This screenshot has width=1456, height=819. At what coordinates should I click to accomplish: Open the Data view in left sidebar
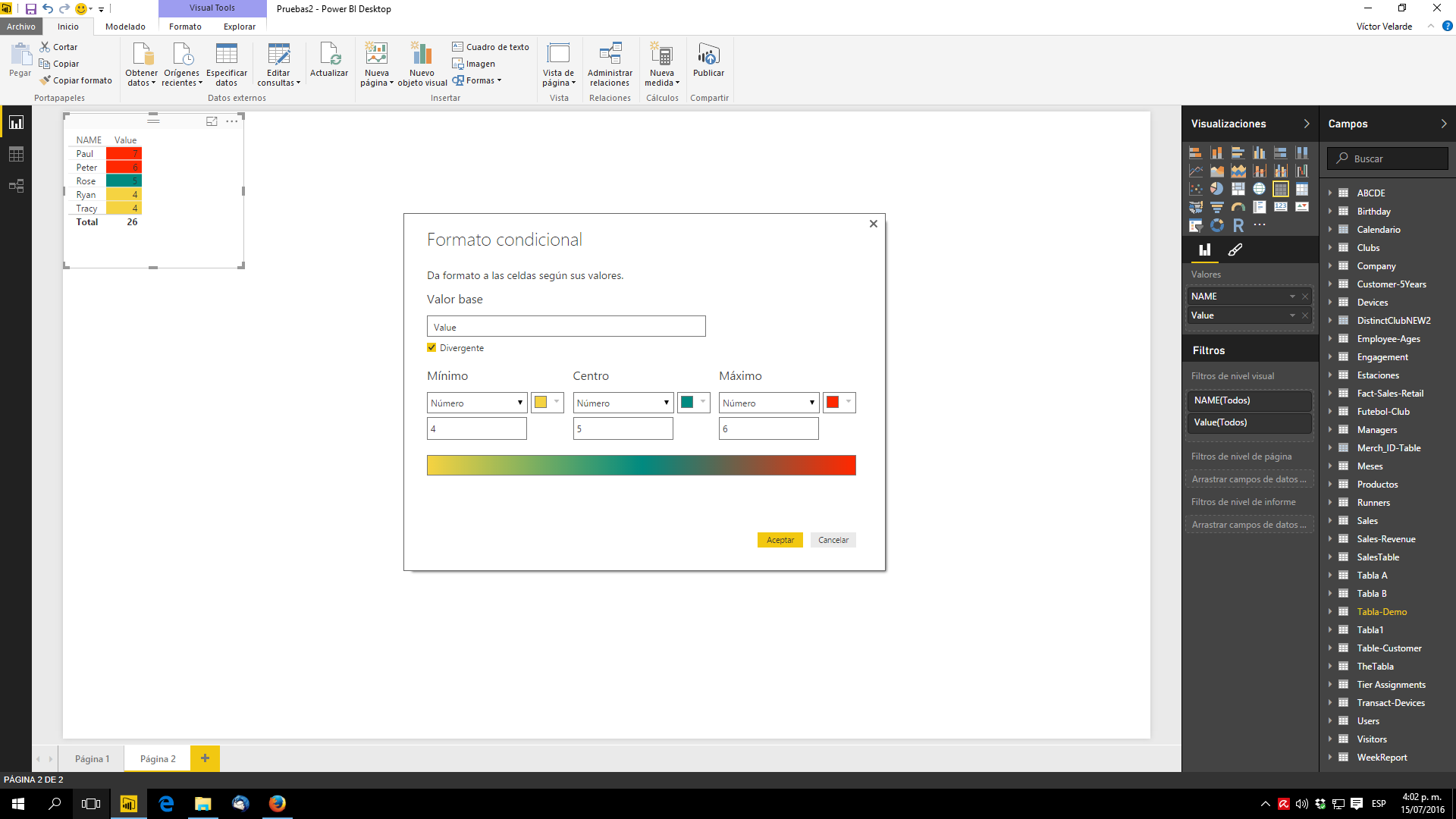coord(16,155)
